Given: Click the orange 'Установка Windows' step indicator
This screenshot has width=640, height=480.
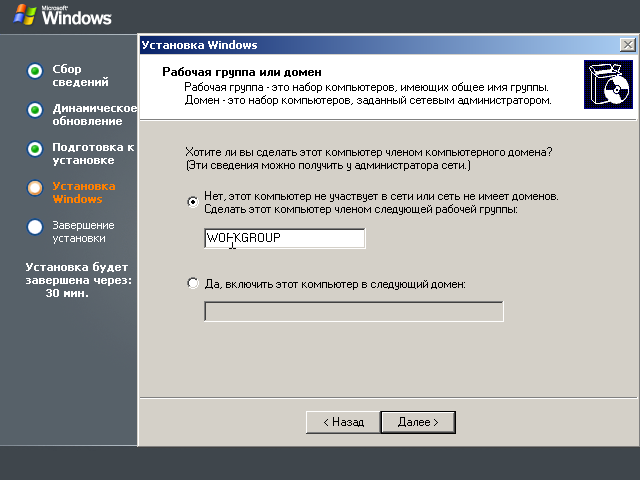Looking at the screenshot, I should 35,188.
